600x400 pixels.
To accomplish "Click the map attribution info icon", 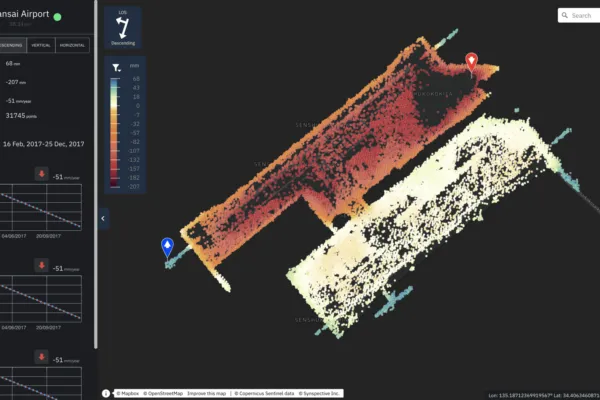I will pyautogui.click(x=107, y=393).
